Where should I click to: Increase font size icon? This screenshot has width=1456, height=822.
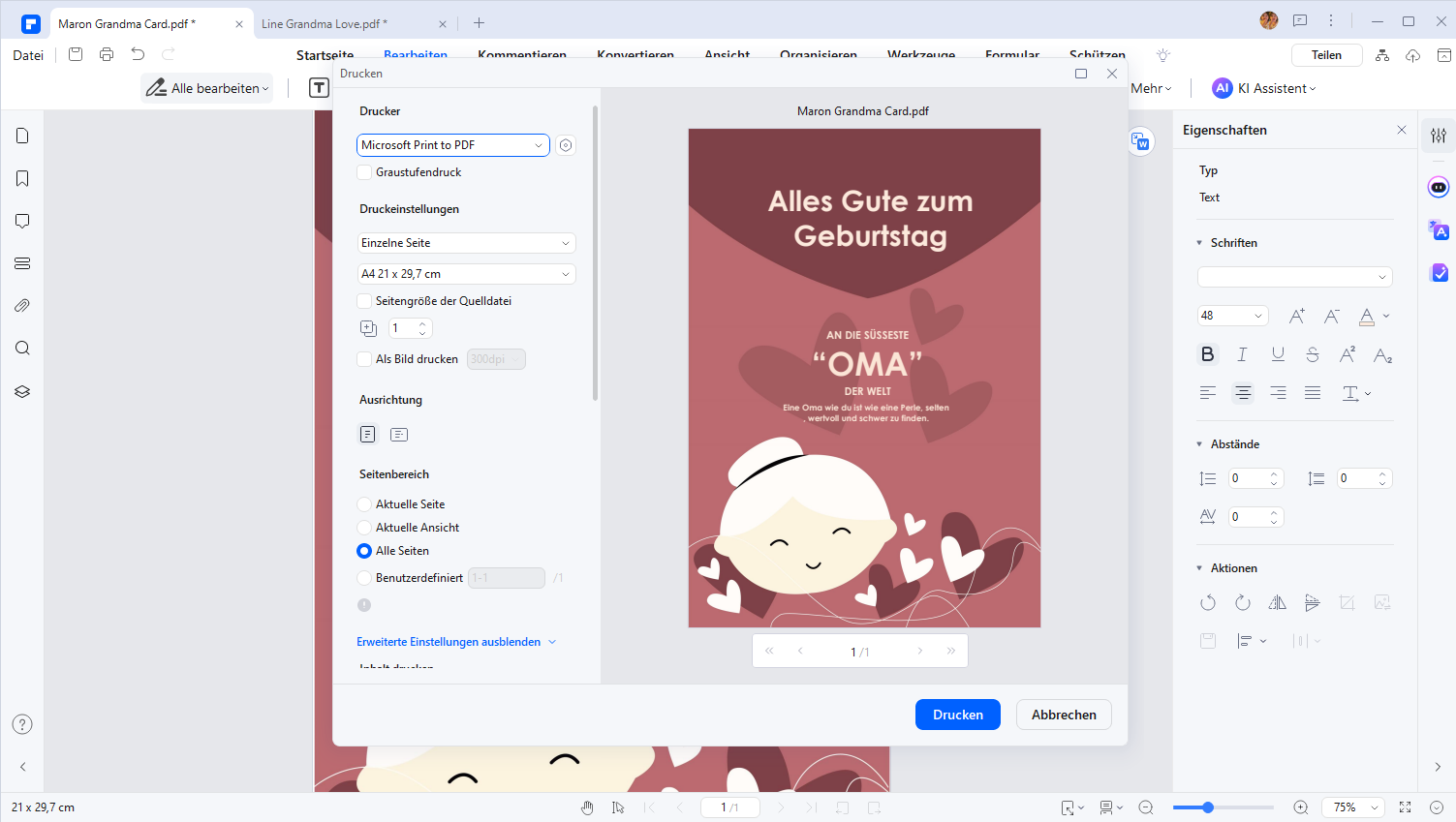pos(1297,316)
